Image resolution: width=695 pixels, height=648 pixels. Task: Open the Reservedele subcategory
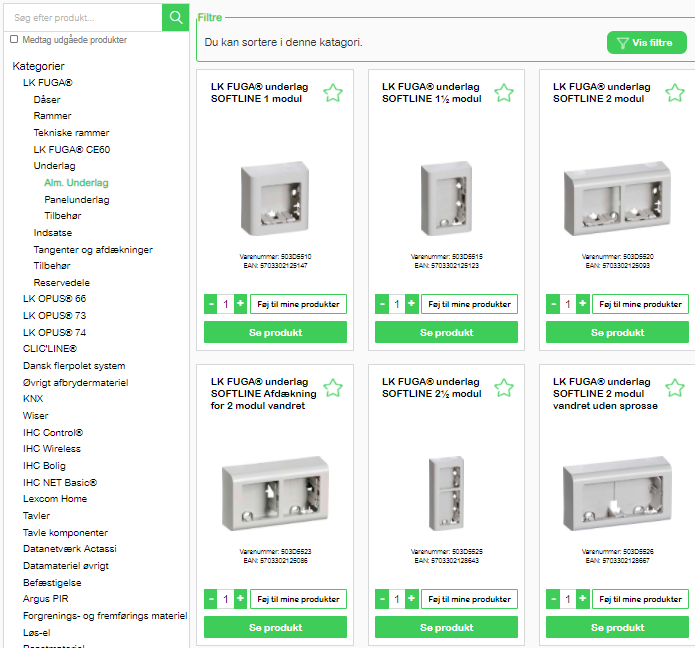point(62,282)
